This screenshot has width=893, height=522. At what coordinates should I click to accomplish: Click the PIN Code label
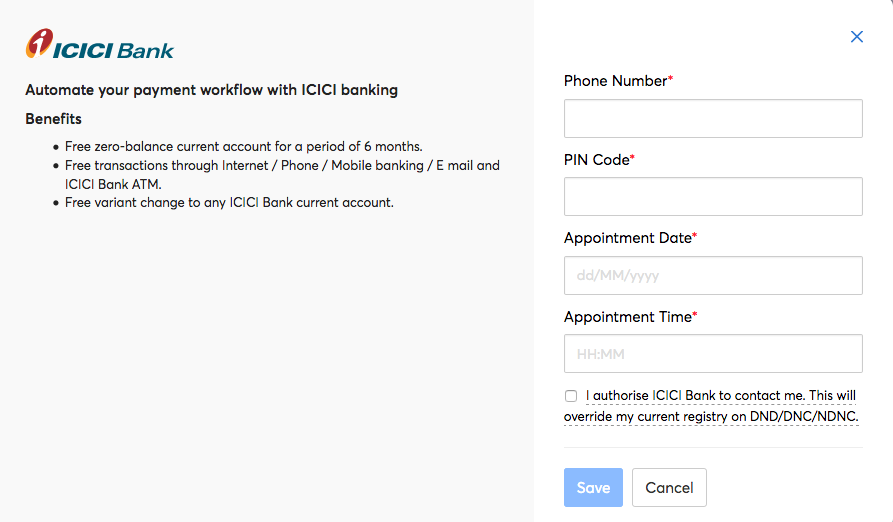(596, 160)
